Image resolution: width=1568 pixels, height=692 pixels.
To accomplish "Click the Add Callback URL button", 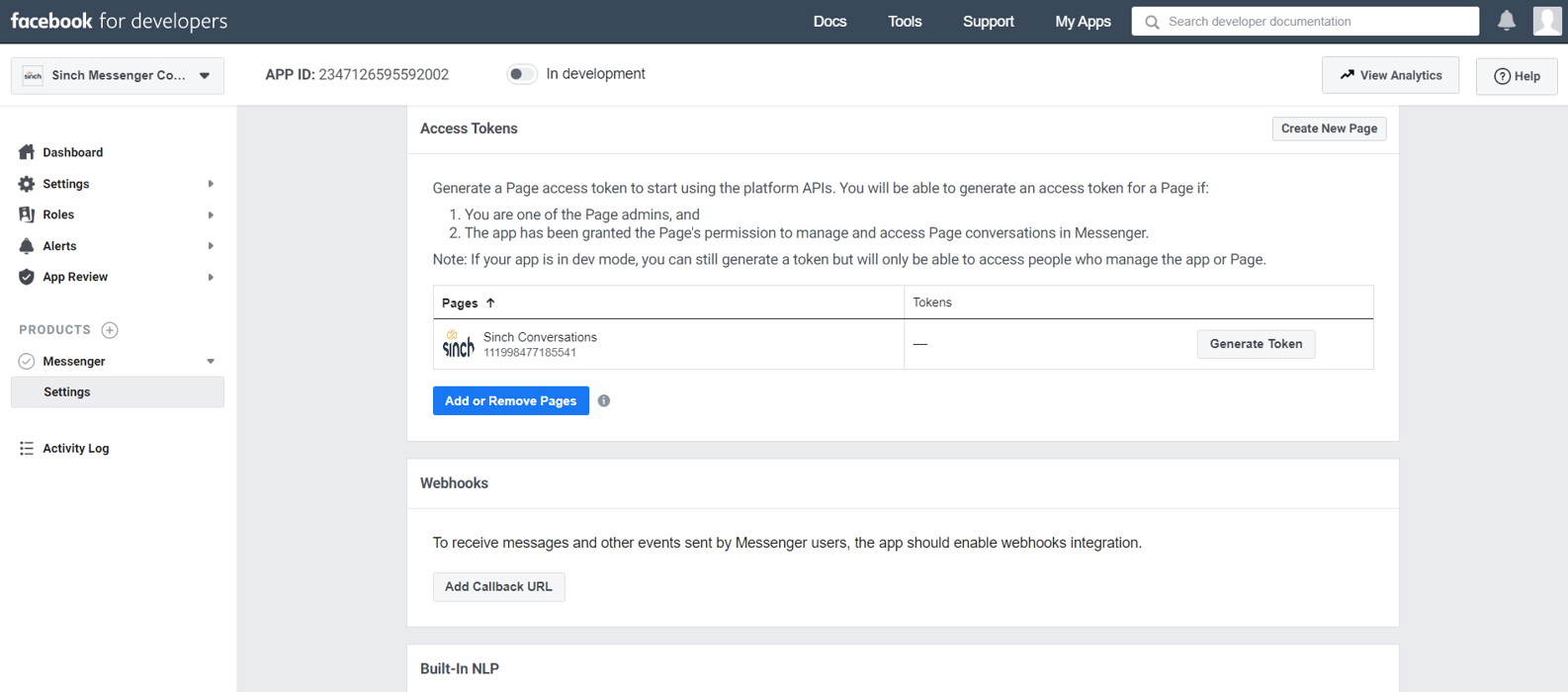I will pyautogui.click(x=498, y=586).
